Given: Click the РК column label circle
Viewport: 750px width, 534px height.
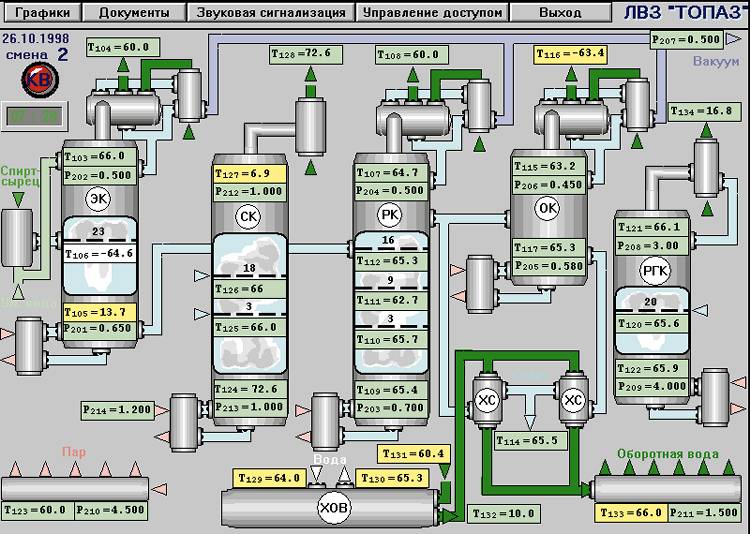Looking at the screenshot, I should [389, 214].
